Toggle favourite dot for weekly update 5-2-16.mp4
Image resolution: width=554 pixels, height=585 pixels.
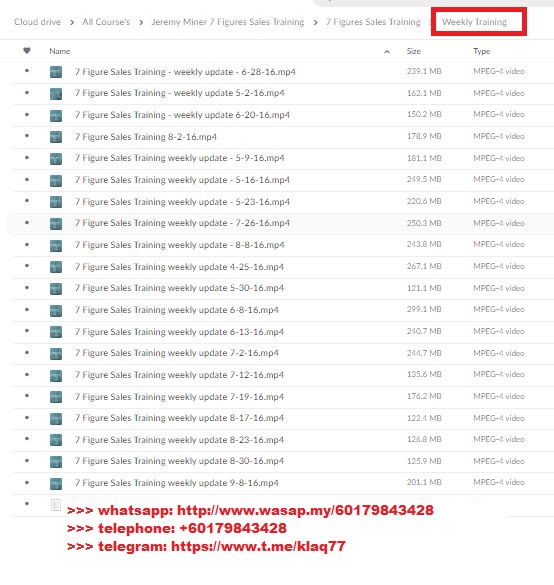(x=27, y=92)
